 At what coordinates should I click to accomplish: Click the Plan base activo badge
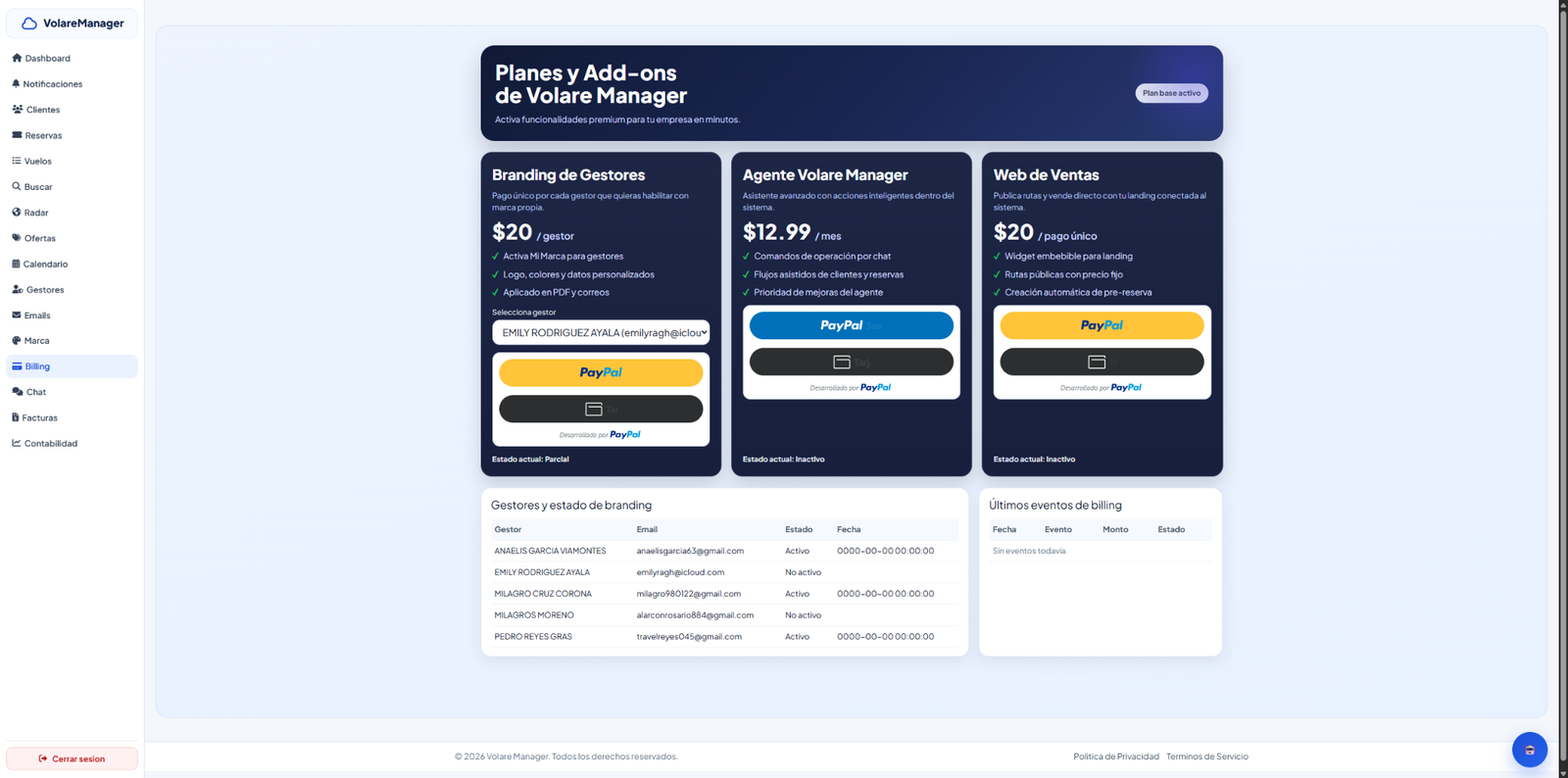click(x=1171, y=93)
